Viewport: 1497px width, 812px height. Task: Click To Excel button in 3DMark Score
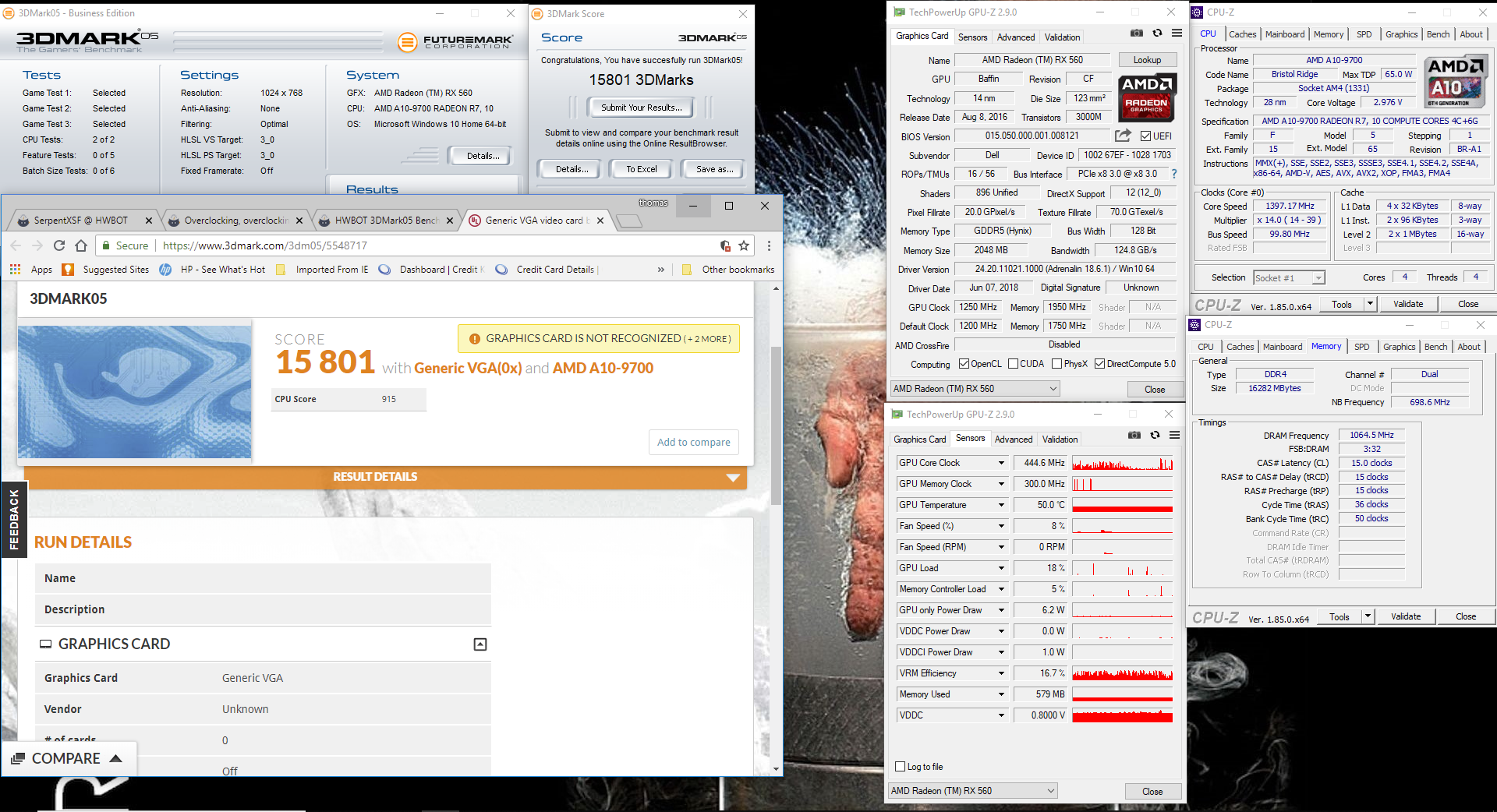[x=642, y=169]
